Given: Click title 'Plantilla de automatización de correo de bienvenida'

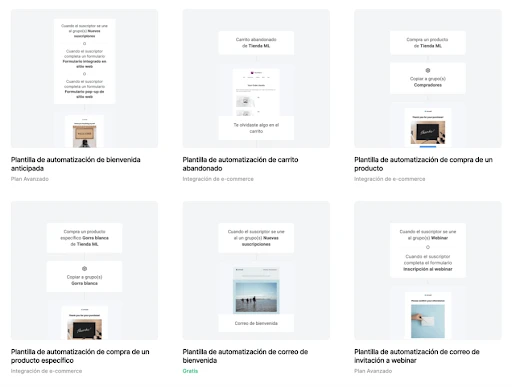Looking at the screenshot, I should pos(245,356).
